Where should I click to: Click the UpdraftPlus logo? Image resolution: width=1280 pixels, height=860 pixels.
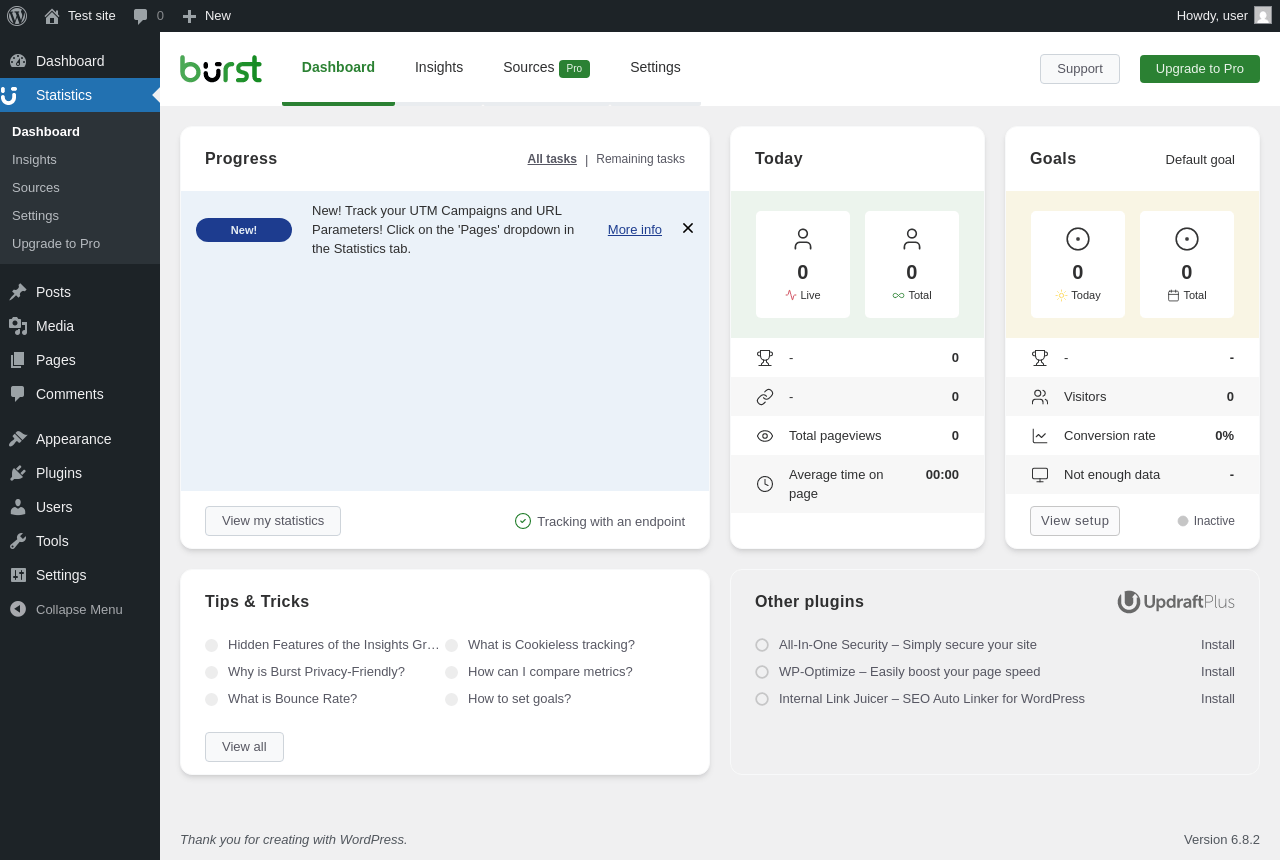point(1176,602)
